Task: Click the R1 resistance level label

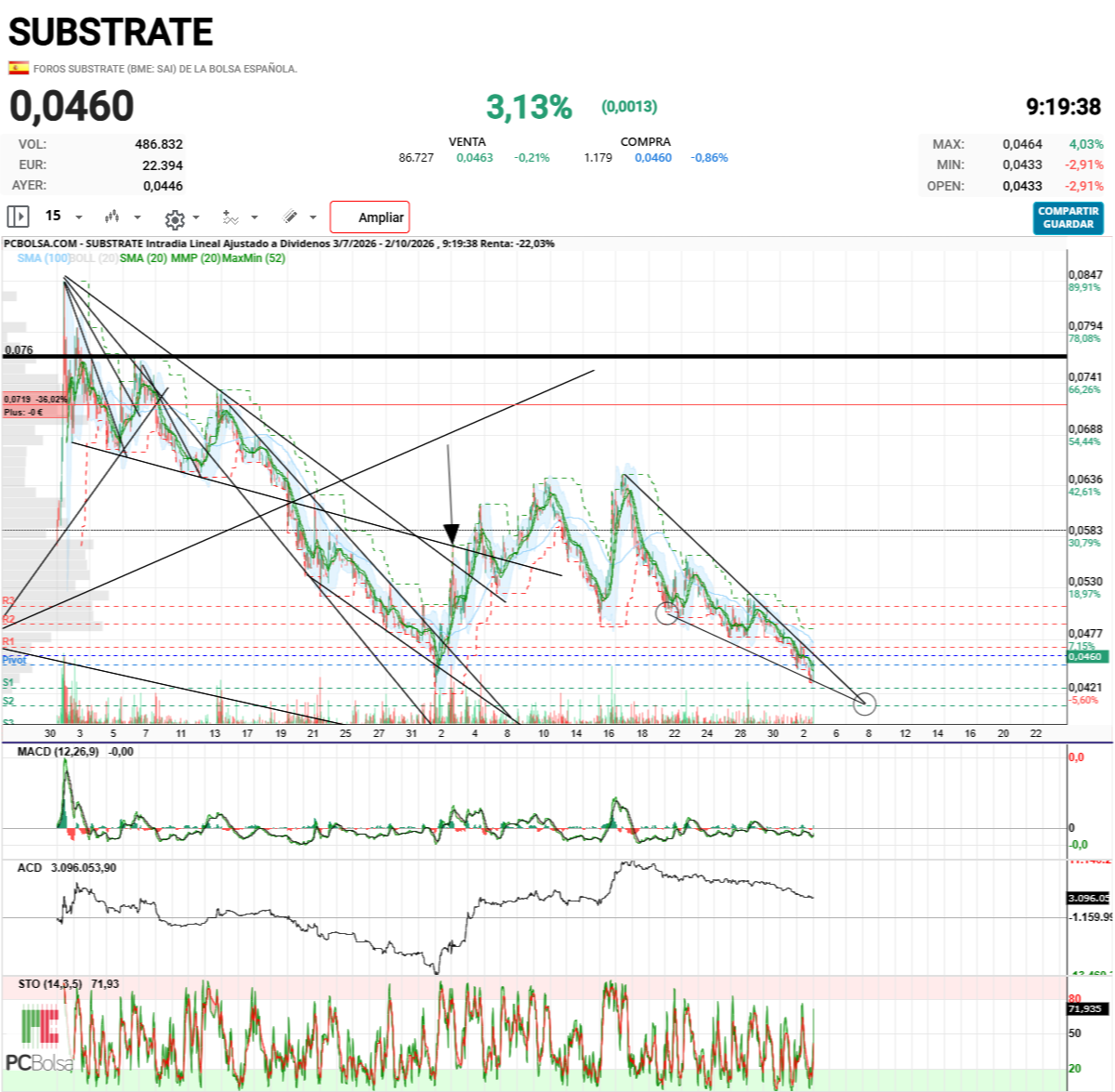Action: coord(8,642)
